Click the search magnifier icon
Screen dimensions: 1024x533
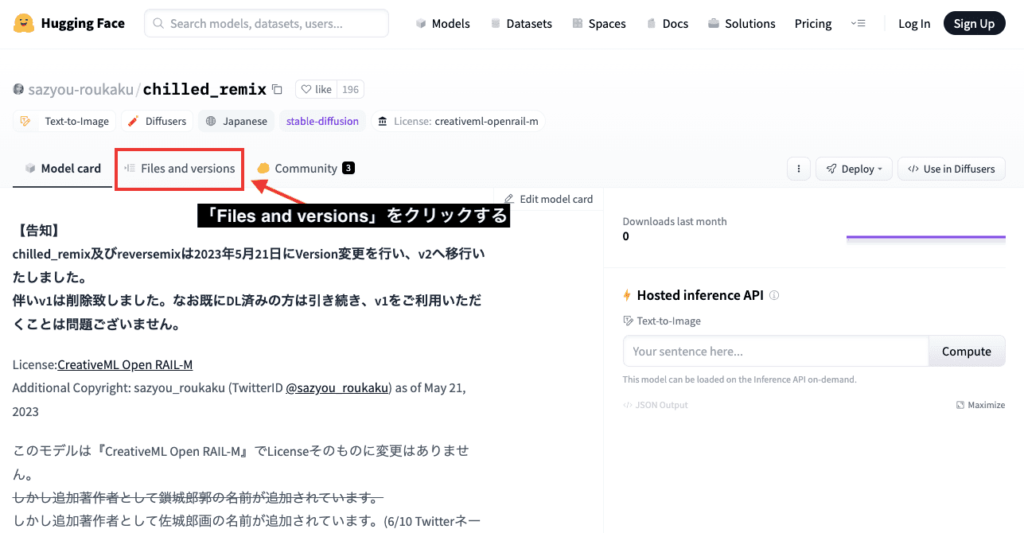pos(158,24)
